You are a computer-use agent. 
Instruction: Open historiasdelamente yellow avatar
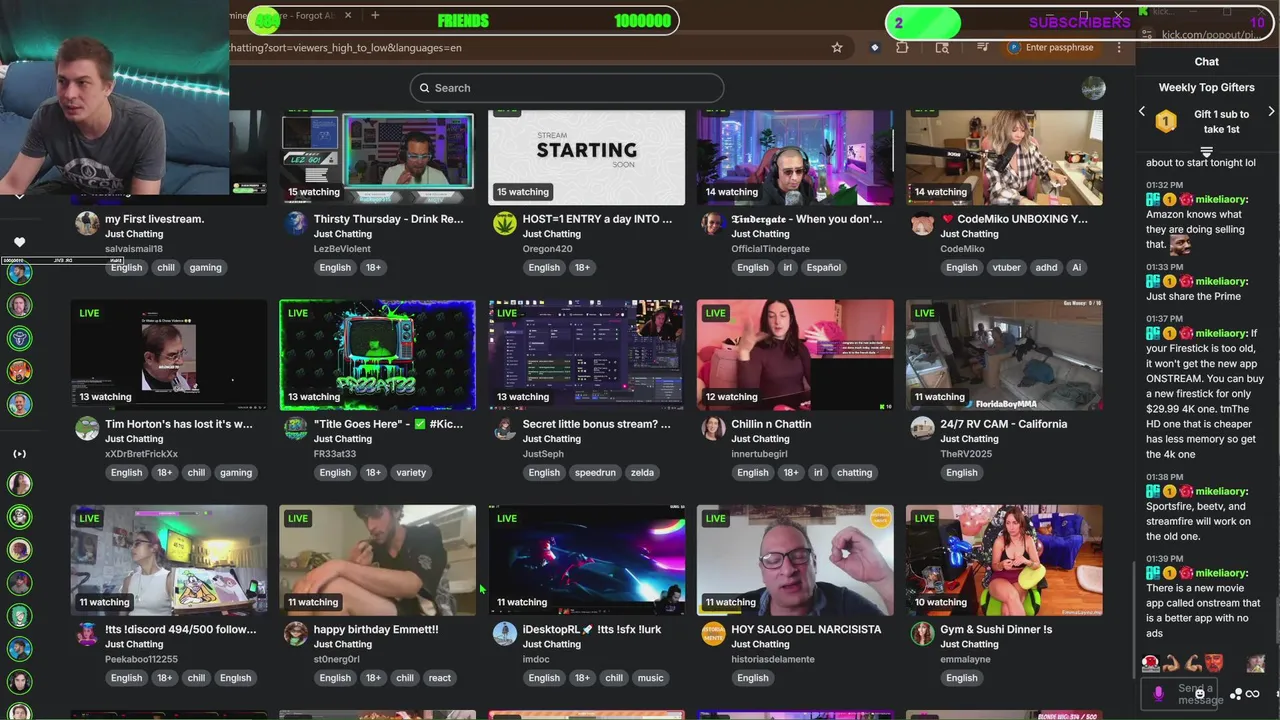coord(713,633)
